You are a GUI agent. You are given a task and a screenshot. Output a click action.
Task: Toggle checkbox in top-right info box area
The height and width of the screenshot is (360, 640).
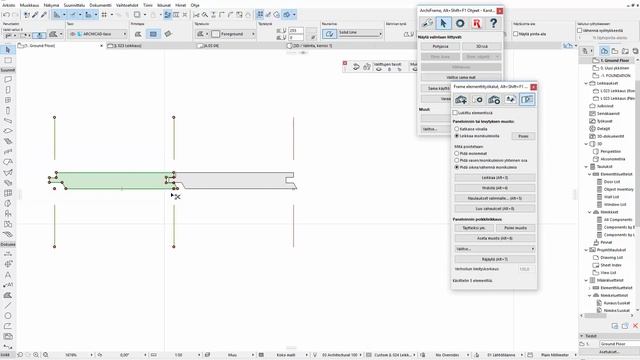(x=580, y=30)
